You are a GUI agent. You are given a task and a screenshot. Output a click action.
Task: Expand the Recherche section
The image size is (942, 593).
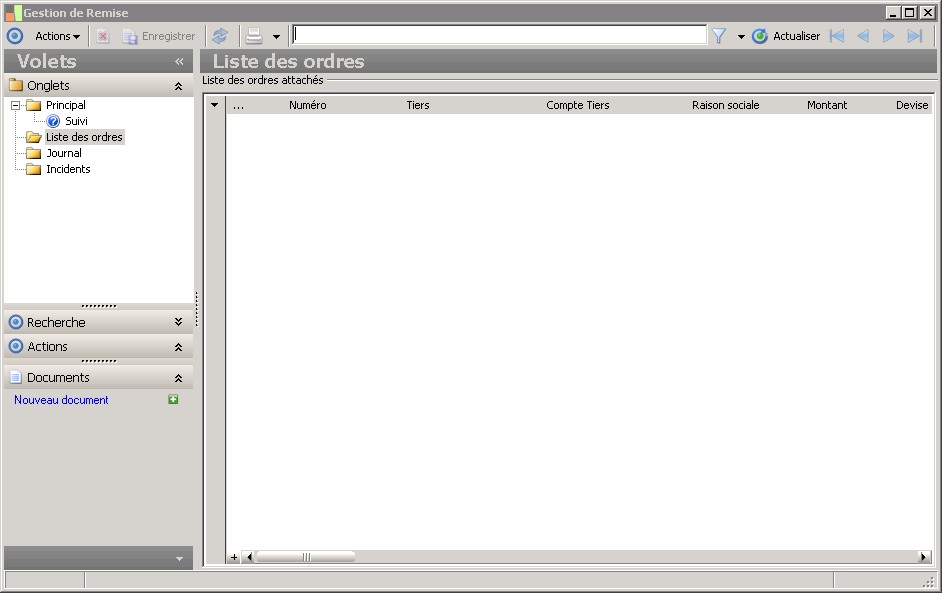[178, 322]
